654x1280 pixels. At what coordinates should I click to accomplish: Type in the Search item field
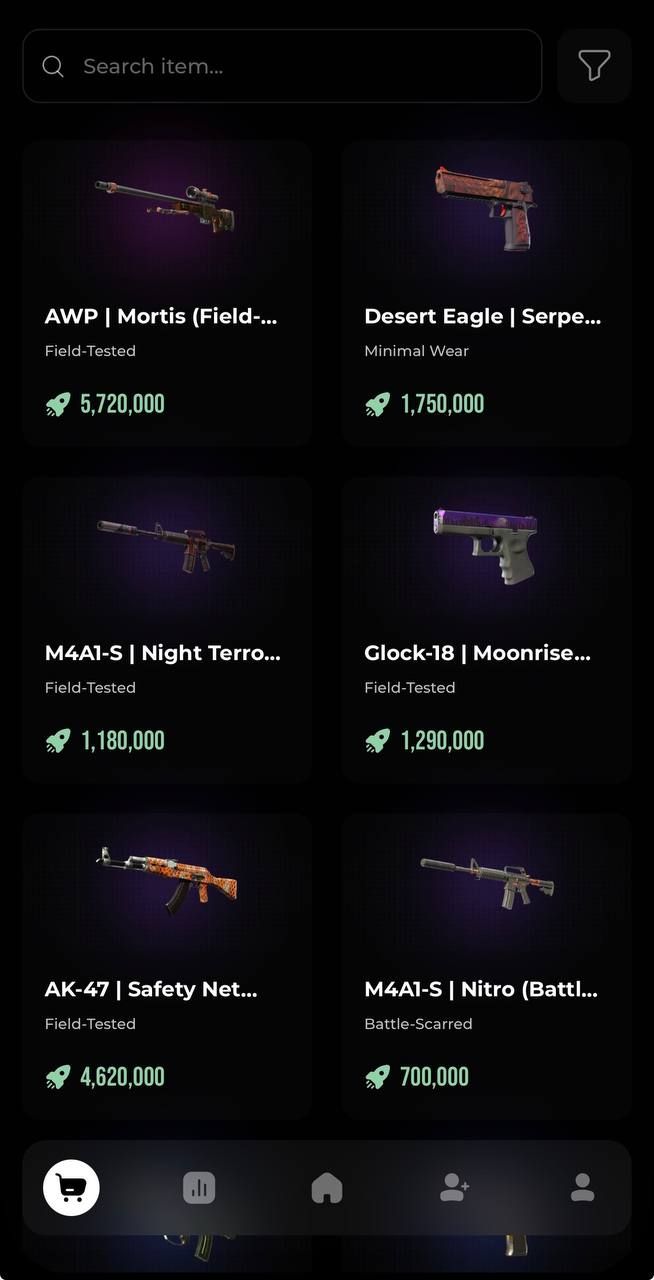300,66
